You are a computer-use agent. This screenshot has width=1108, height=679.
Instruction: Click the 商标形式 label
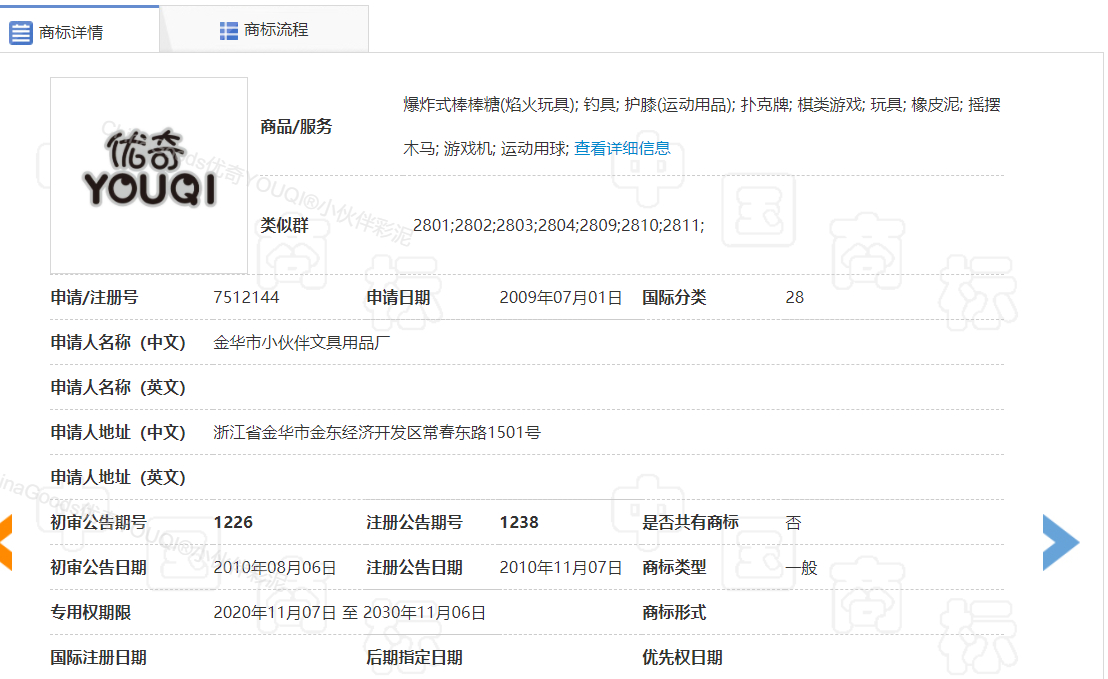tap(674, 613)
